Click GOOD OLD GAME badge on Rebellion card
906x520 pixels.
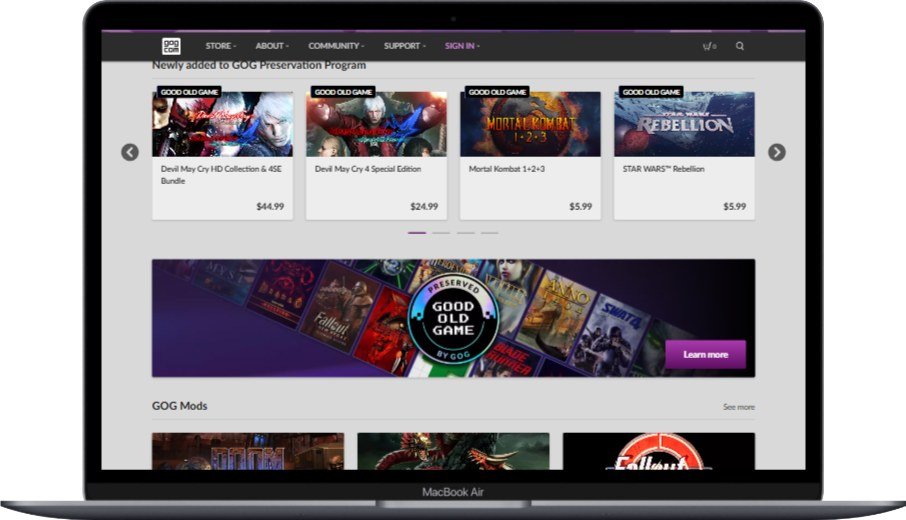tap(651, 92)
